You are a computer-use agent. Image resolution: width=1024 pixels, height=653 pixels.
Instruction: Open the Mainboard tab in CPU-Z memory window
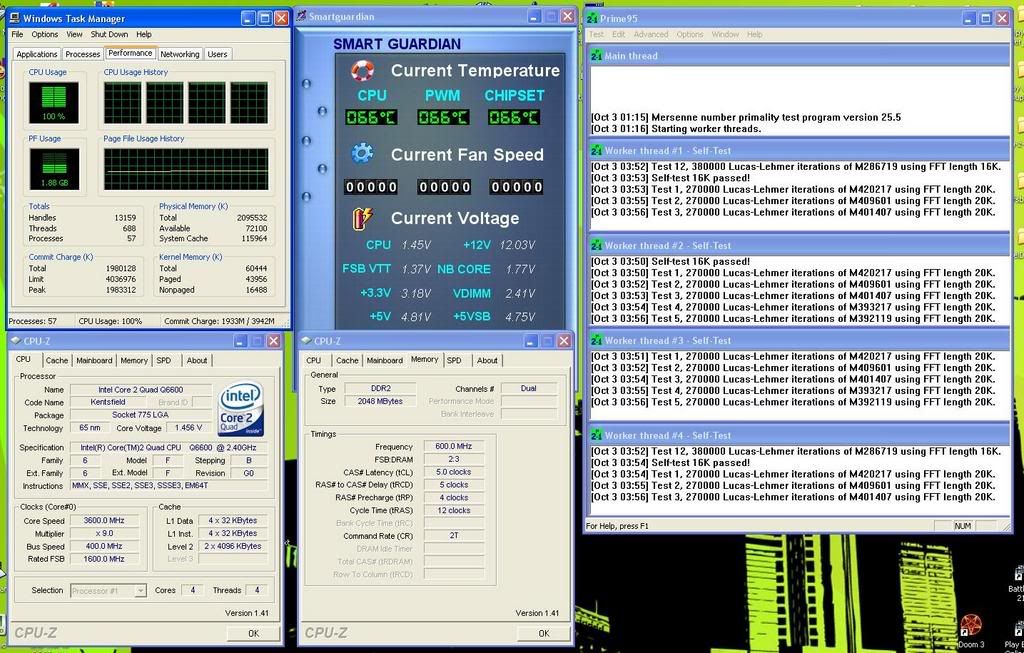click(385, 360)
